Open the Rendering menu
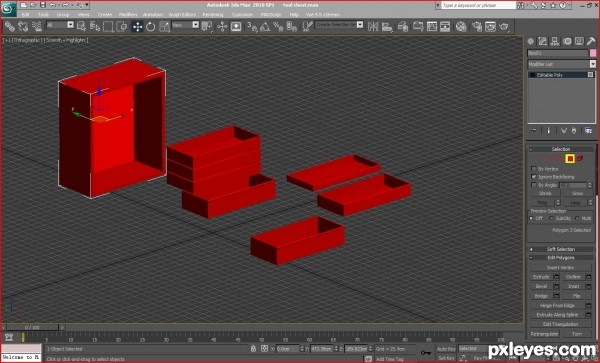This screenshot has height=363, width=600. [213, 15]
